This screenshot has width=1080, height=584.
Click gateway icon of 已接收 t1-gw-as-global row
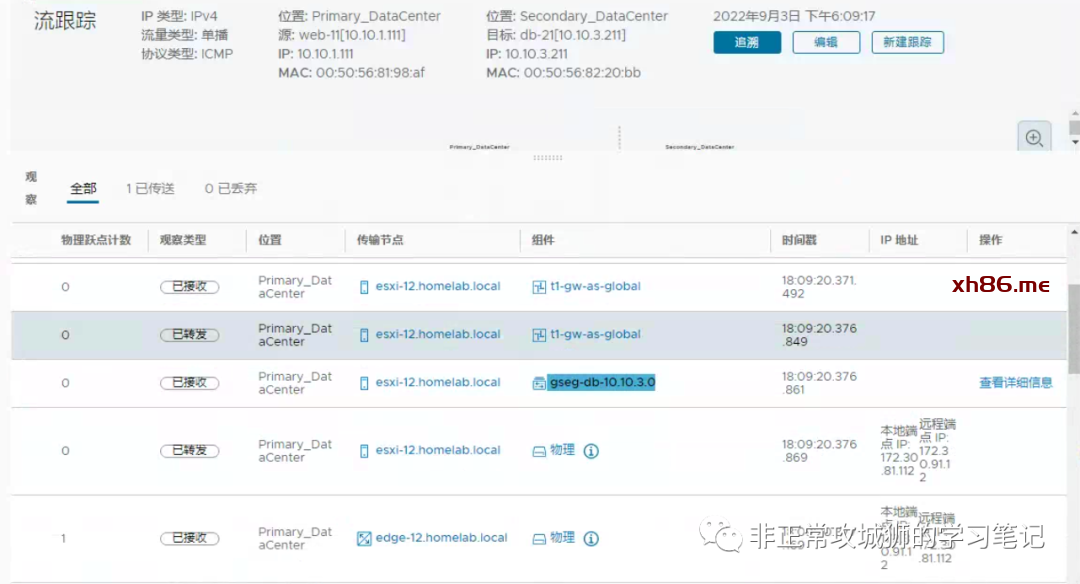coord(539,287)
